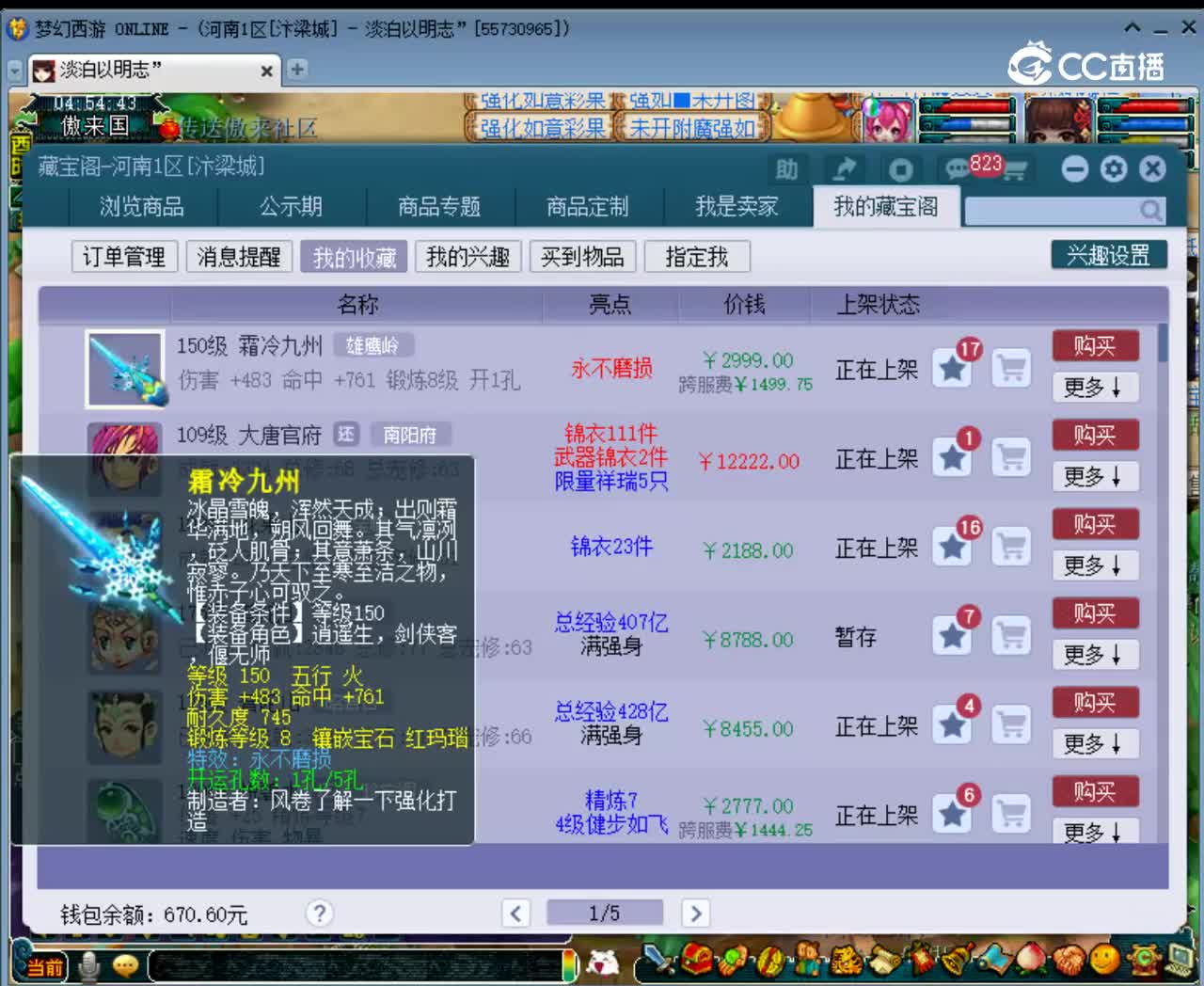Viewport: 1204px width, 986px height.
Task: Open the 买到物品 sub-tab
Action: [x=582, y=256]
